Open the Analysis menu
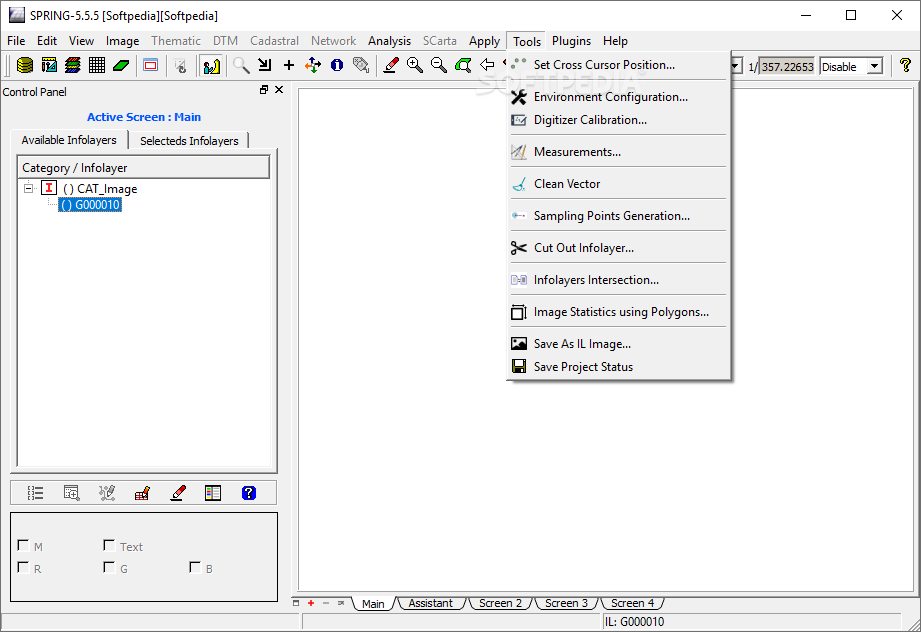 [389, 41]
